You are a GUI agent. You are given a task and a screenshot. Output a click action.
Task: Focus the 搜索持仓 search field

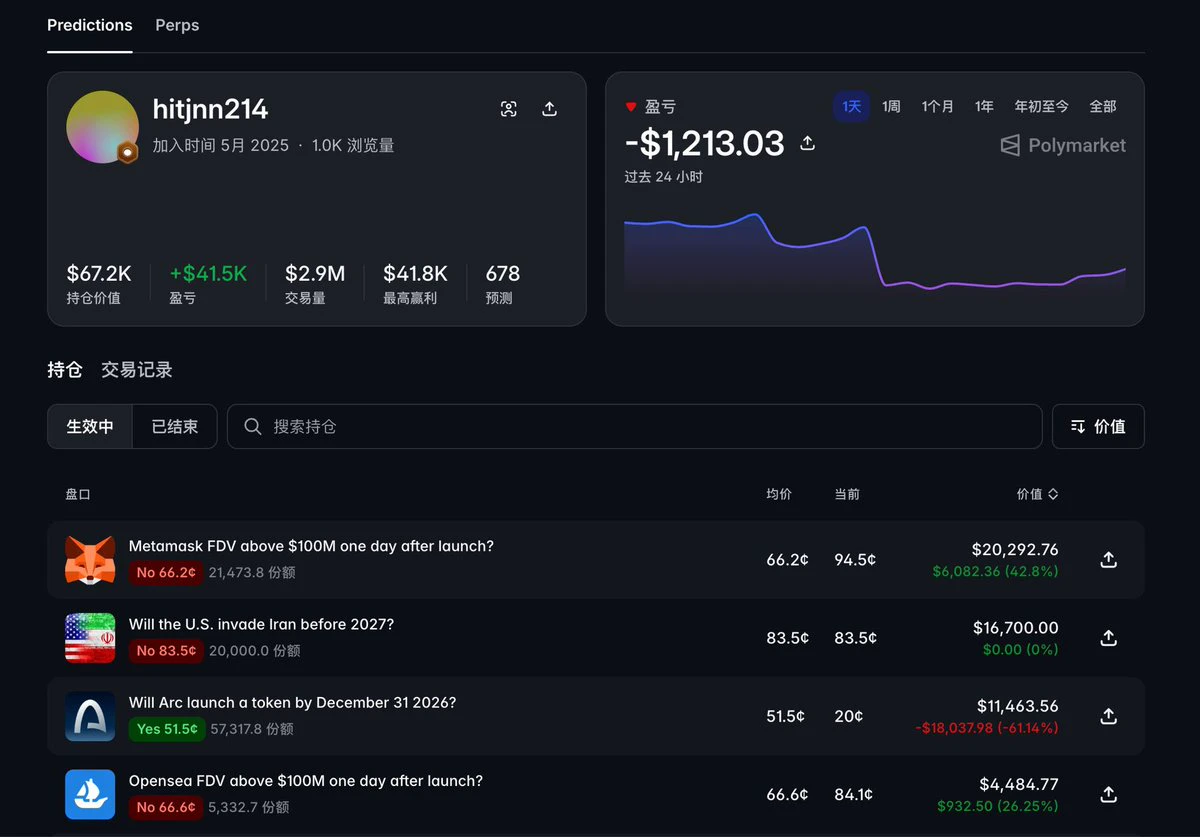click(634, 426)
